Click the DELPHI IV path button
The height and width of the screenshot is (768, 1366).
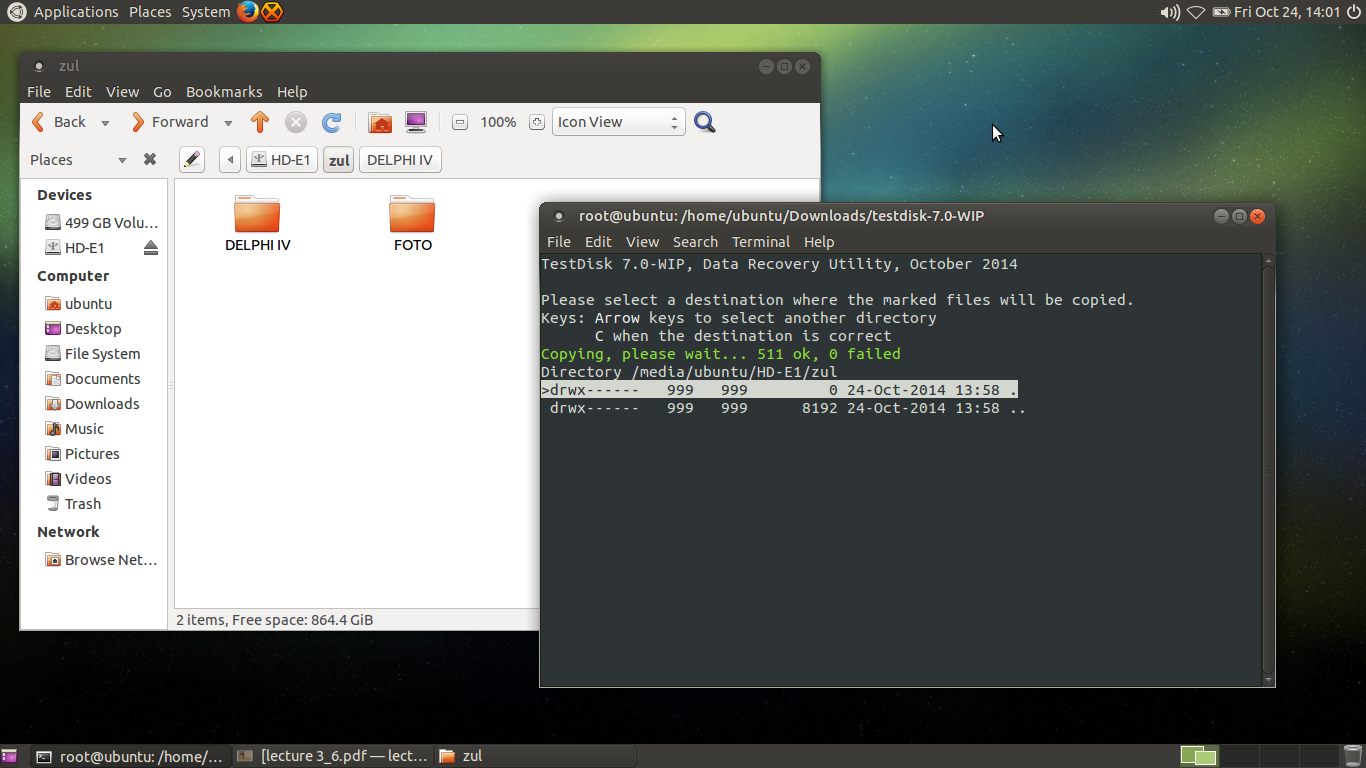click(399, 160)
